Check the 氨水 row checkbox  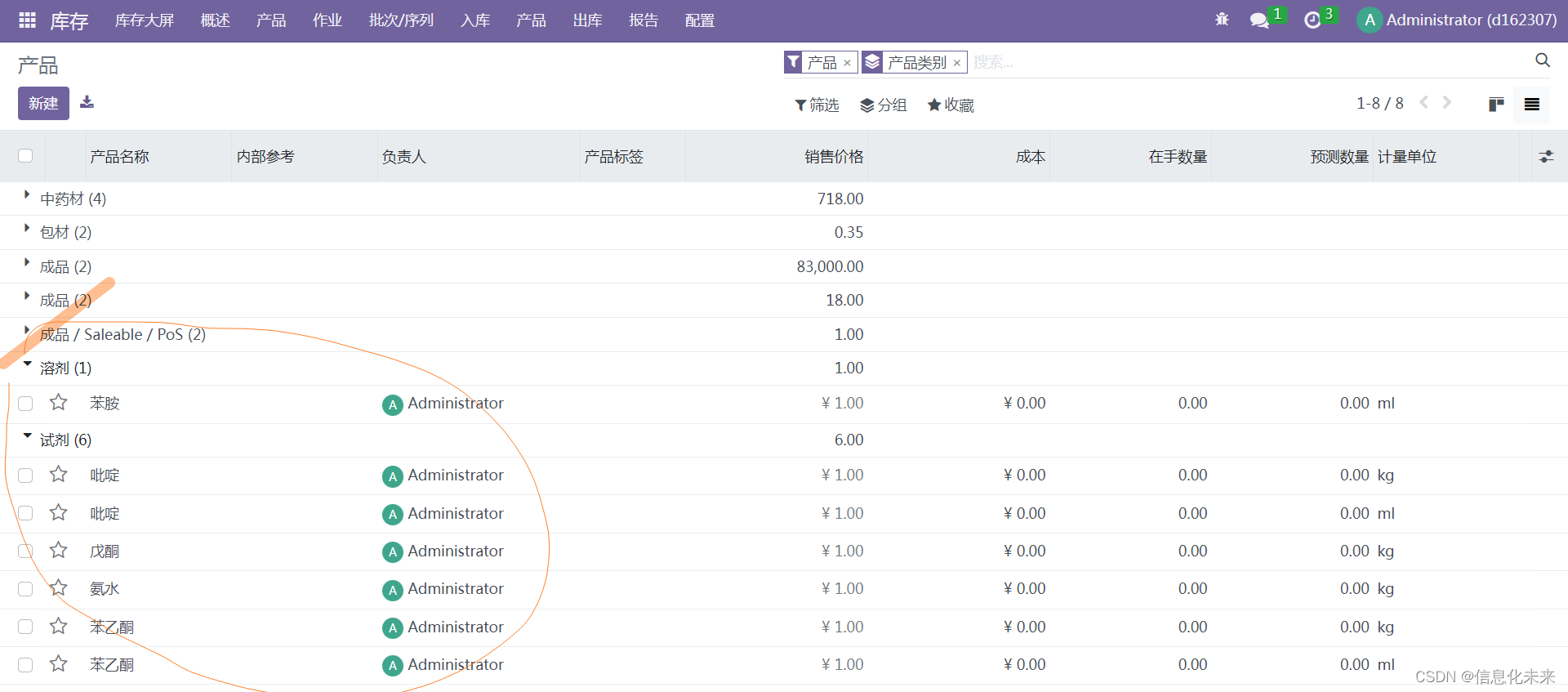coord(25,589)
